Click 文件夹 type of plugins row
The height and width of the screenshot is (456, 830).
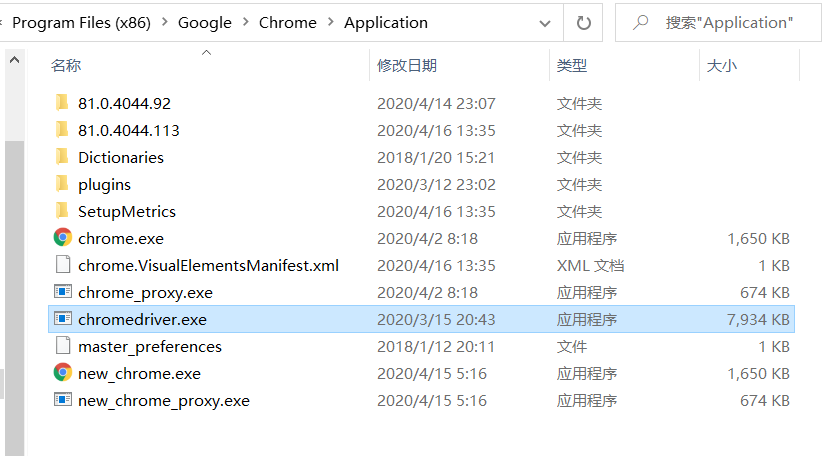point(579,184)
